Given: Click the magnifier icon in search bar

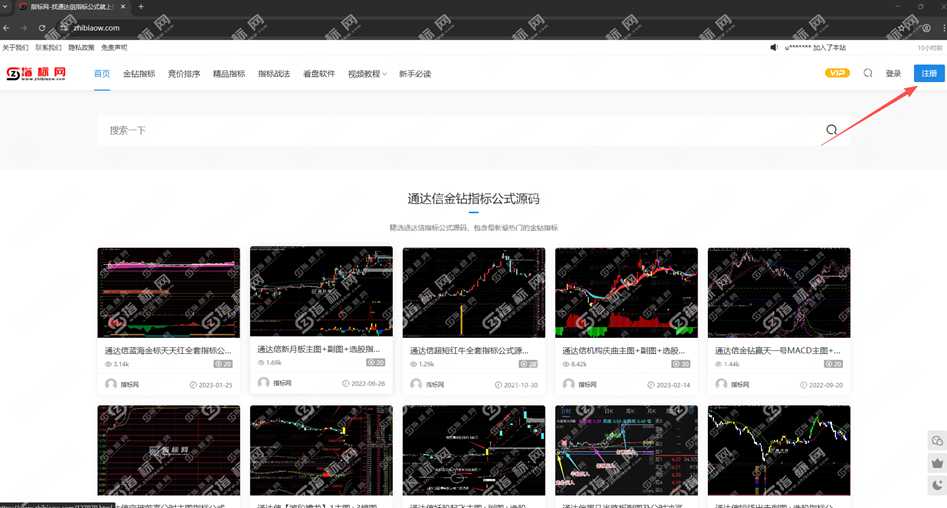Looking at the screenshot, I should coord(831,130).
